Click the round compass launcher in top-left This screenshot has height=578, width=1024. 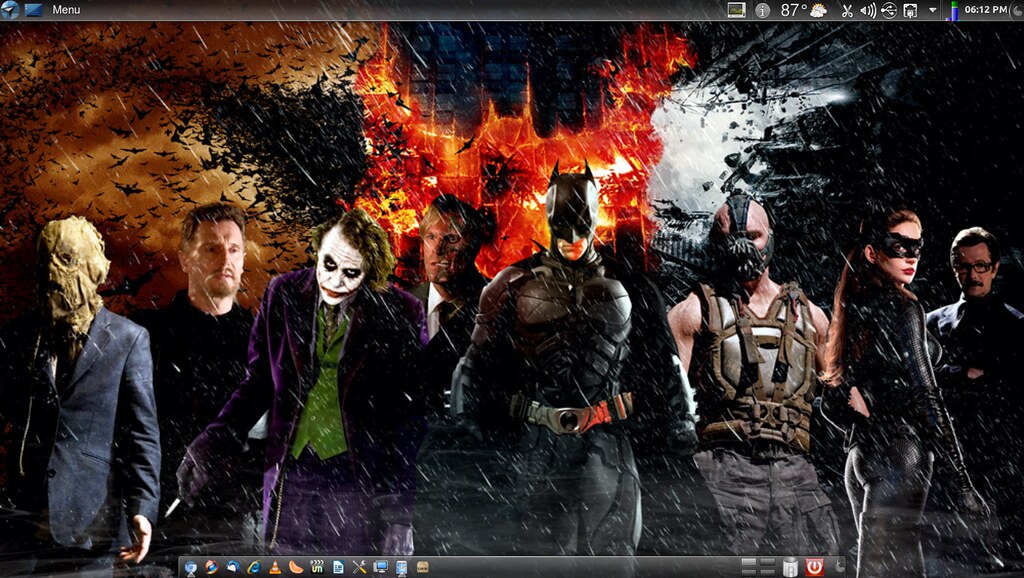pos(10,10)
